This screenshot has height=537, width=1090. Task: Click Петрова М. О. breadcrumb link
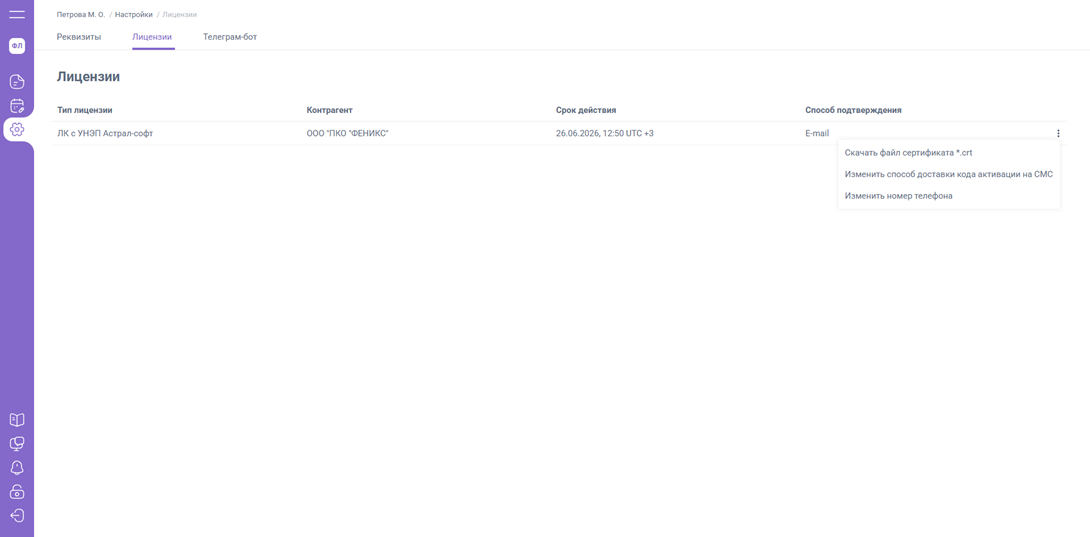81,15
